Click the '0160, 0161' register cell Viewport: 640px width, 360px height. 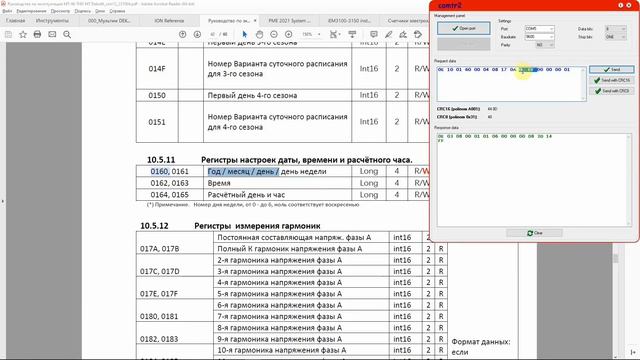[x=169, y=171]
